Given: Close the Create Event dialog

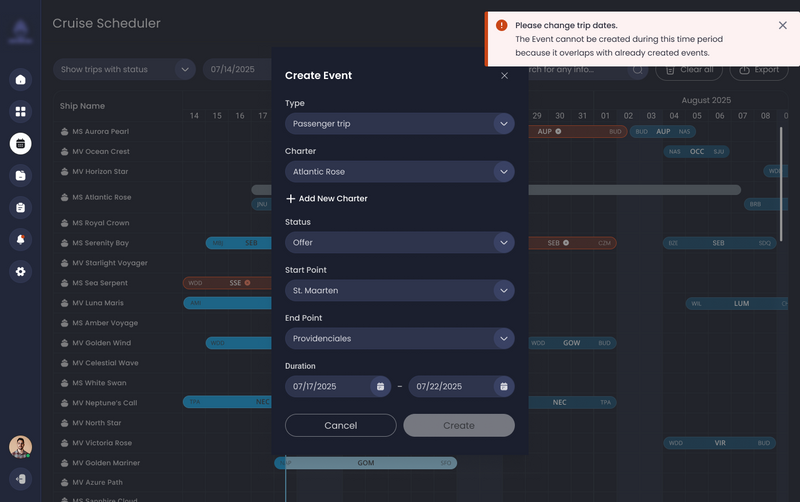Looking at the screenshot, I should pyautogui.click(x=504, y=75).
